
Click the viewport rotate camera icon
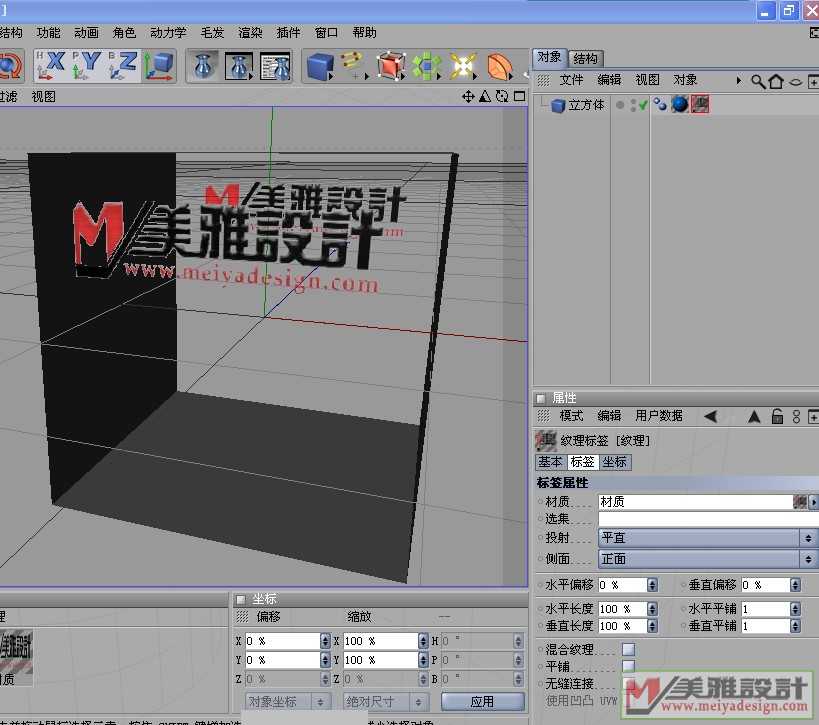[x=502, y=97]
